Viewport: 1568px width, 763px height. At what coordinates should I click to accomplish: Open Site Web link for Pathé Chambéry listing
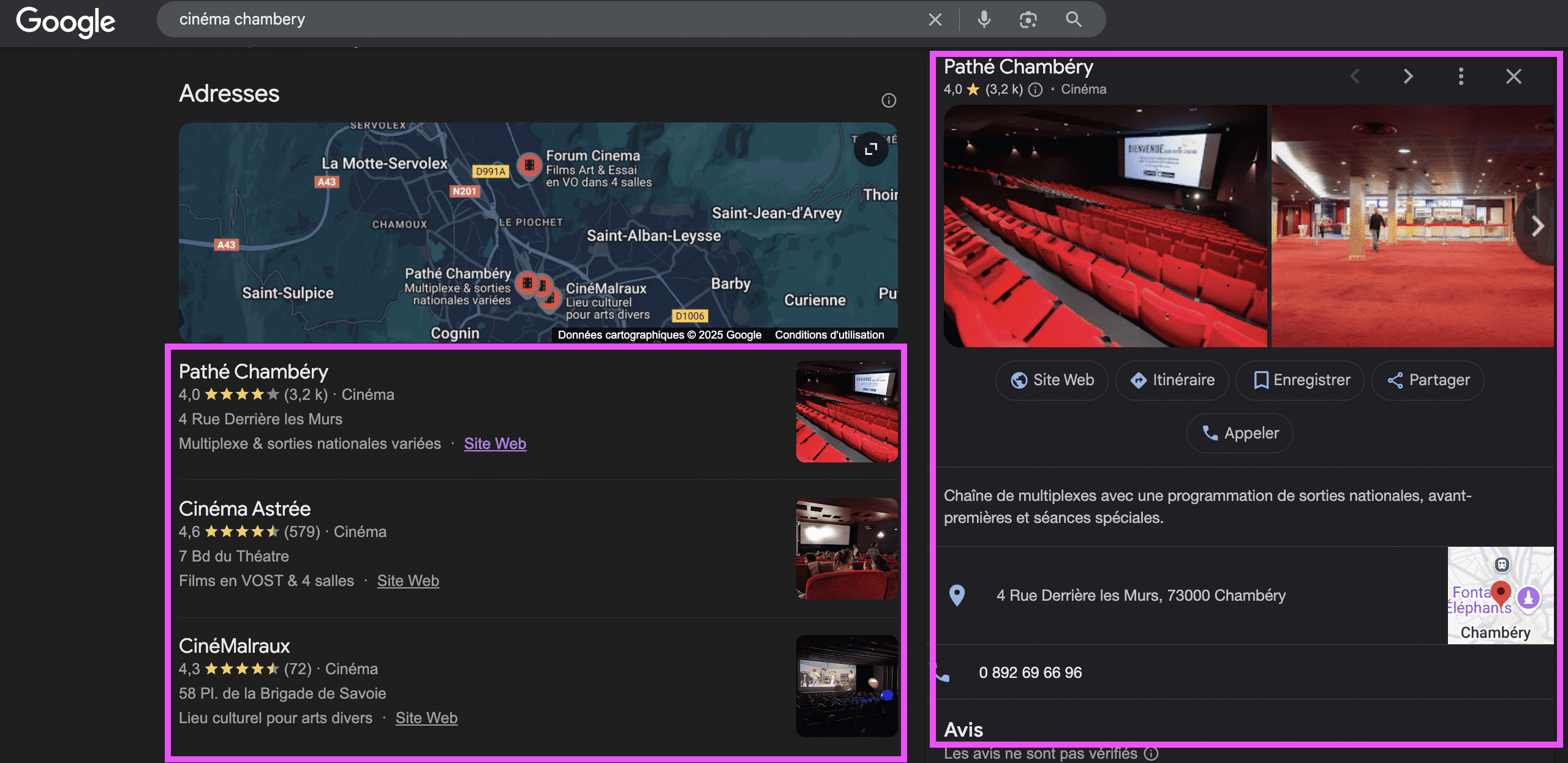[495, 443]
